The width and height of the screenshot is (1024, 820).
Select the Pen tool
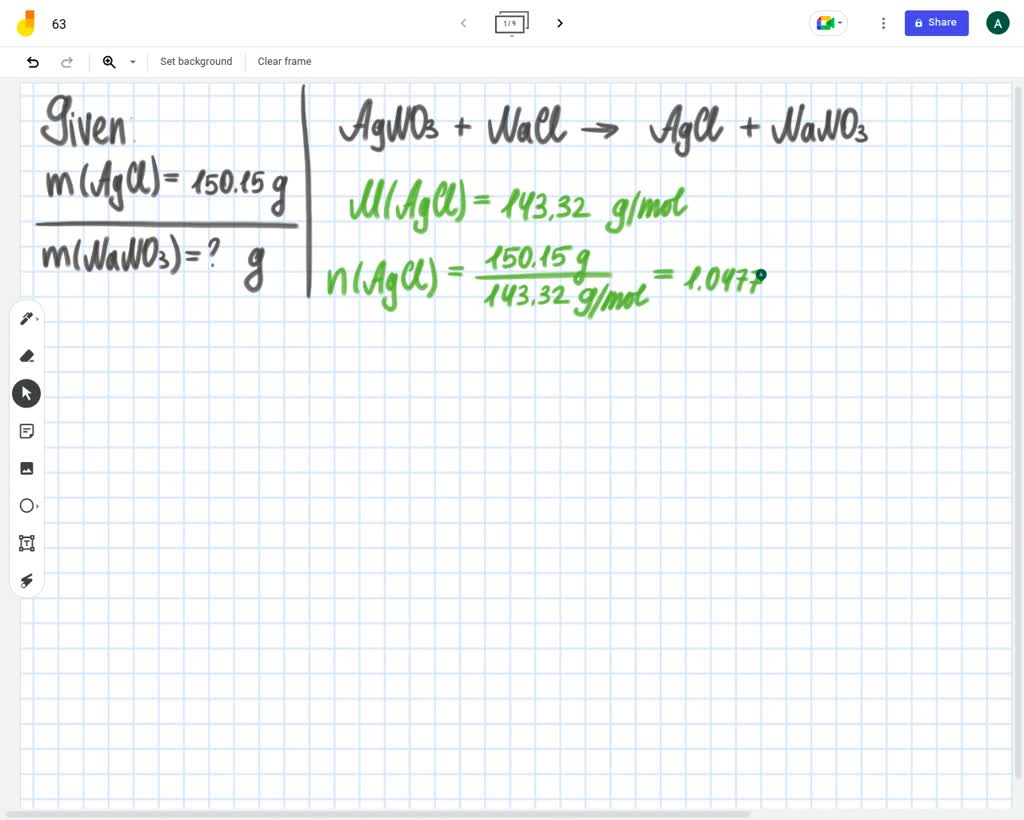click(25, 318)
